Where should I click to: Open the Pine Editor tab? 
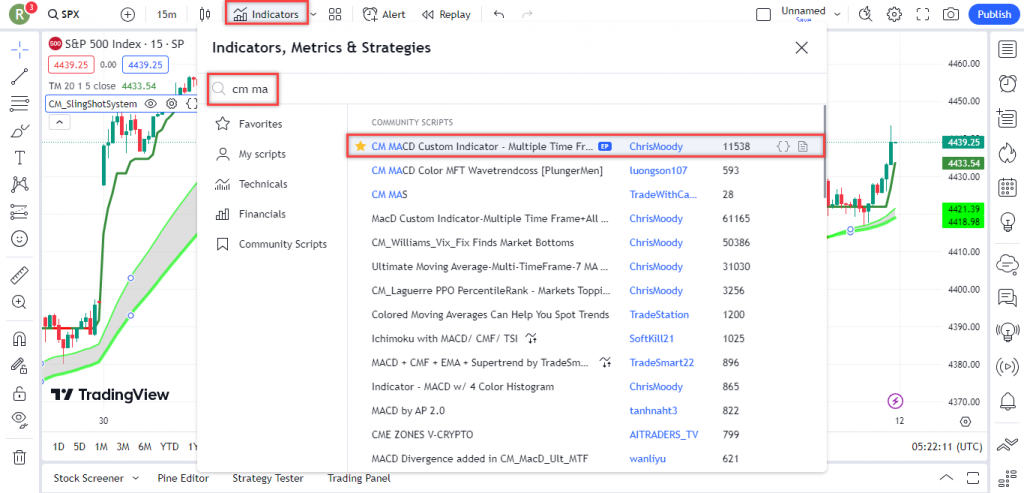184,478
